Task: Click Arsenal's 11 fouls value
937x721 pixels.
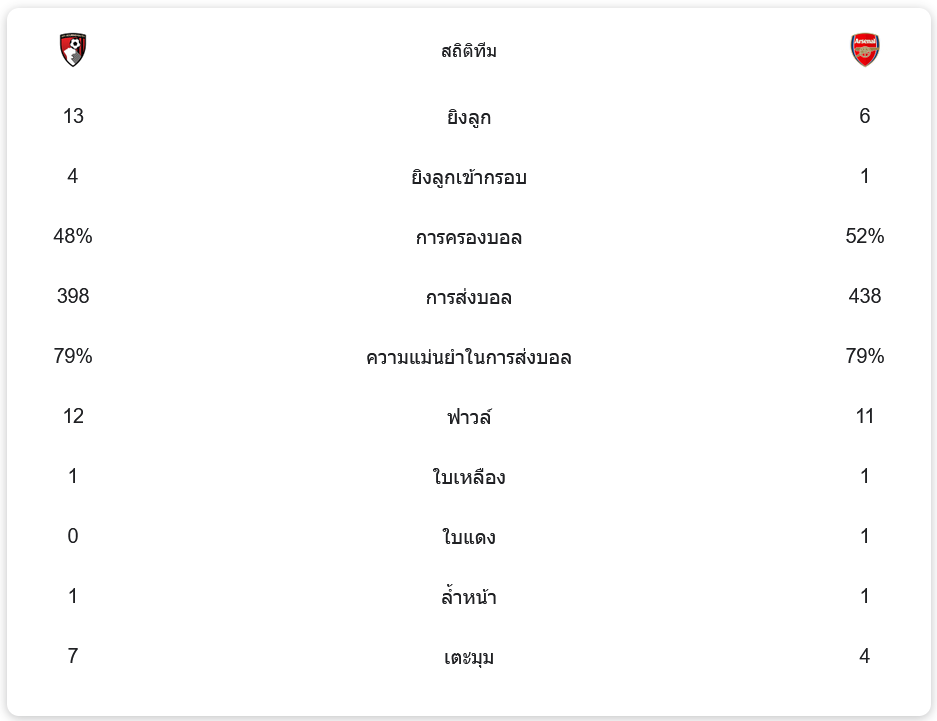Action: click(864, 416)
